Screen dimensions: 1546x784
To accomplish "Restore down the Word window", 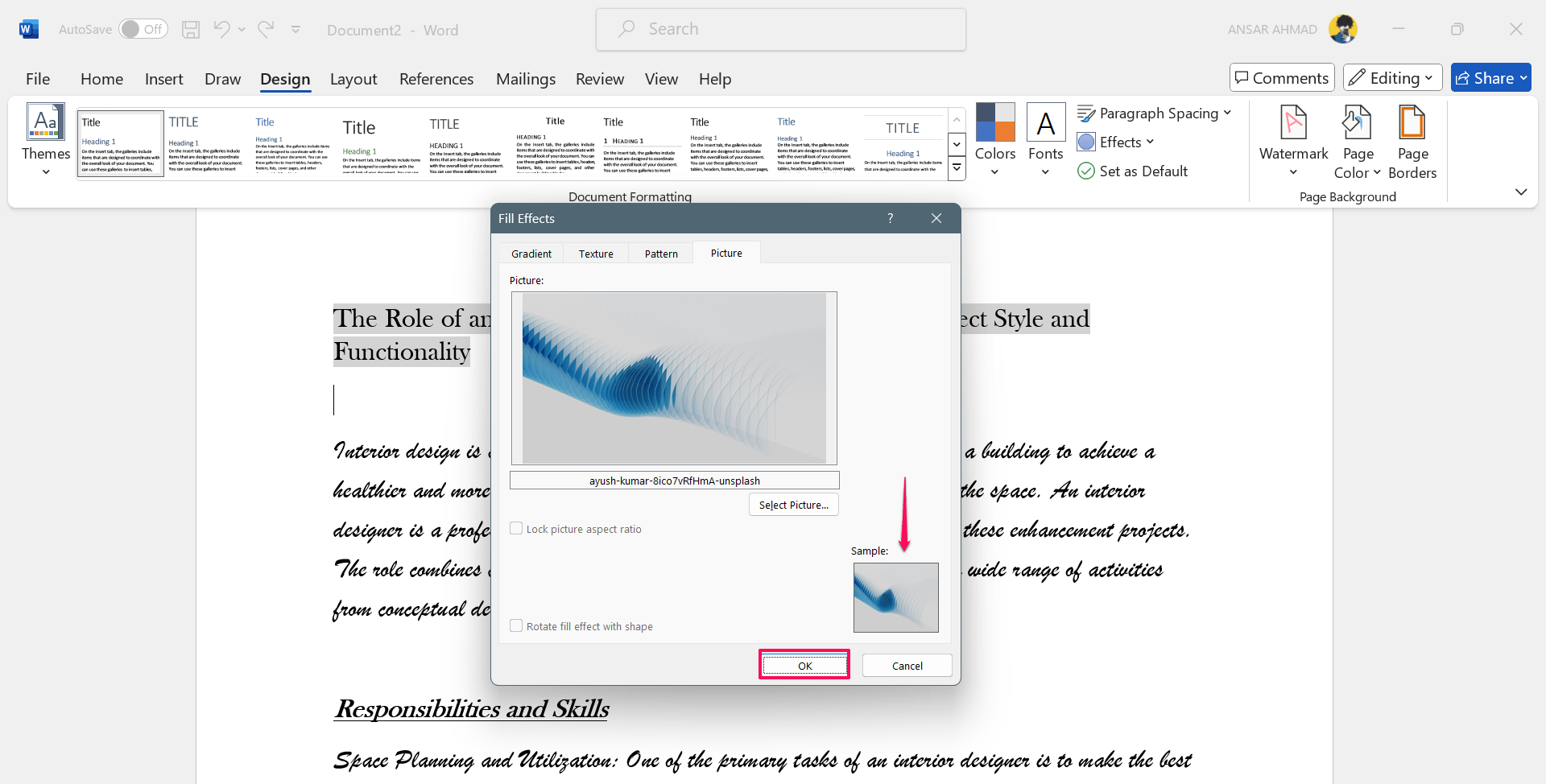I will point(1457,30).
